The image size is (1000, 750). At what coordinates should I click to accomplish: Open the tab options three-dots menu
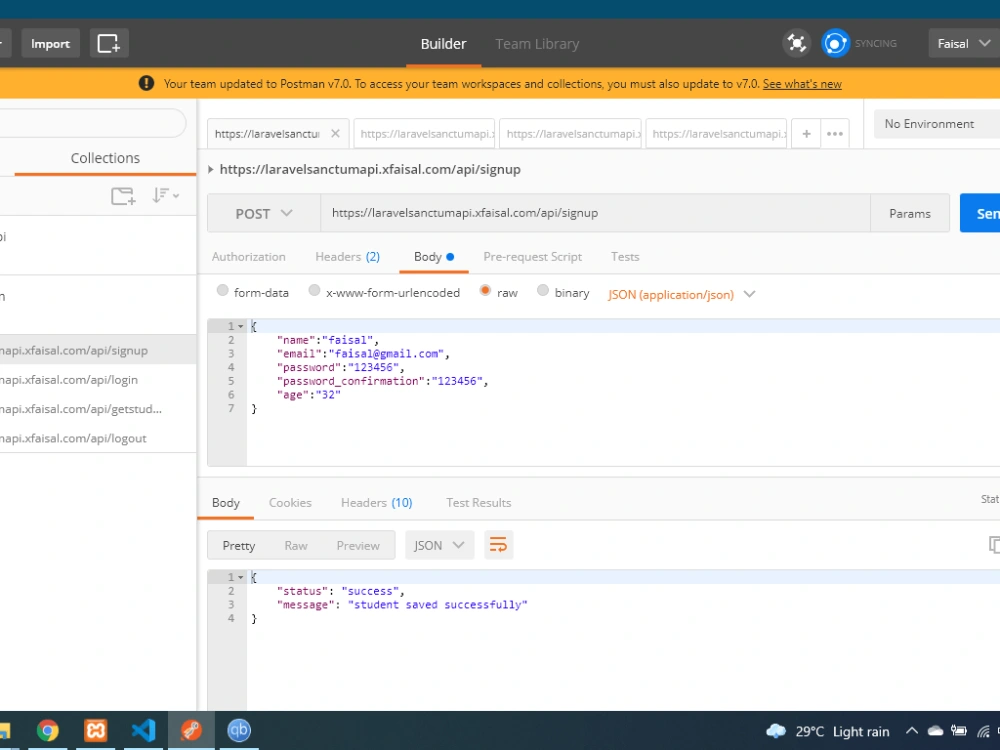(835, 133)
